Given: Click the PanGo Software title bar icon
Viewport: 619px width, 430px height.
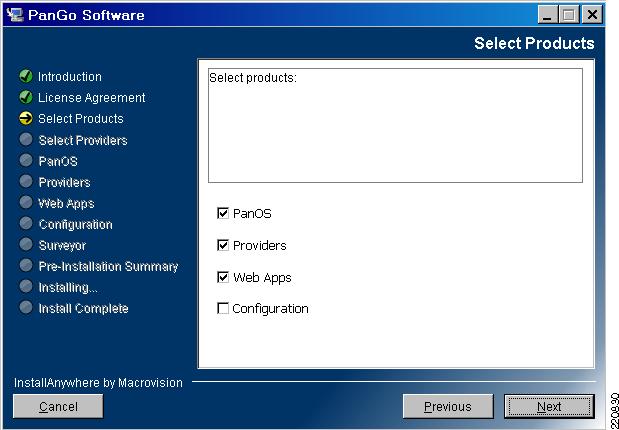Looking at the screenshot, I should coord(15,15).
